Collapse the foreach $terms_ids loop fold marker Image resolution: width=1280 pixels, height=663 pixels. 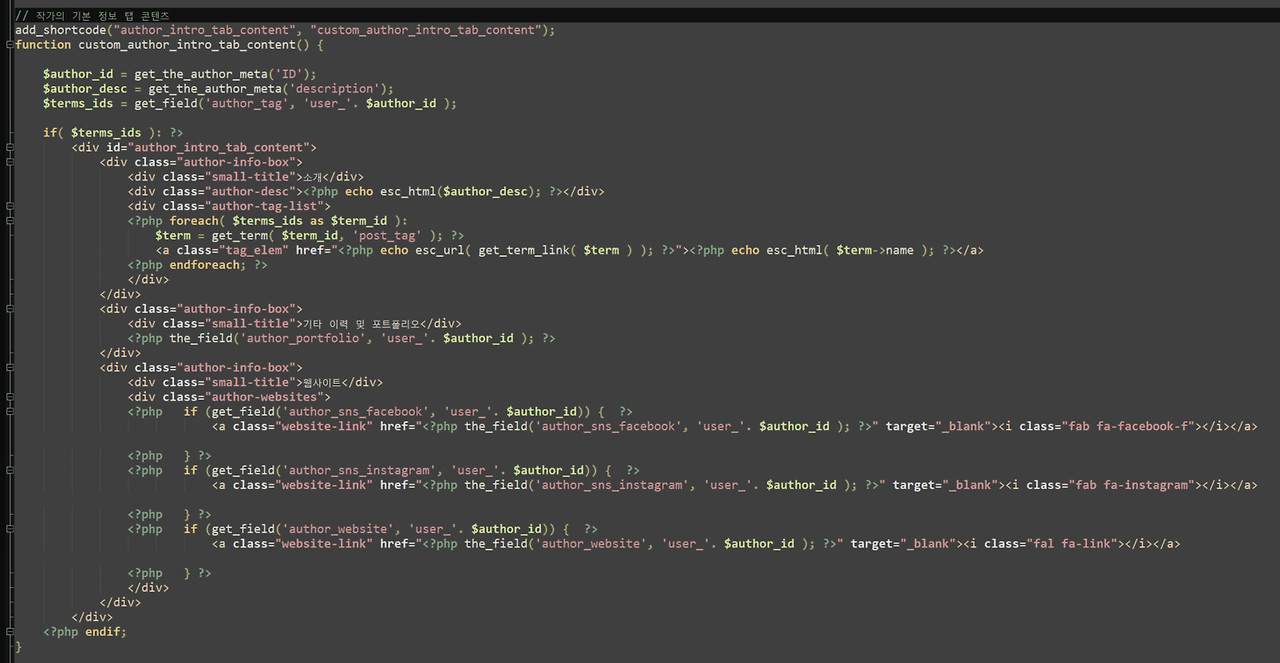pos(8,221)
